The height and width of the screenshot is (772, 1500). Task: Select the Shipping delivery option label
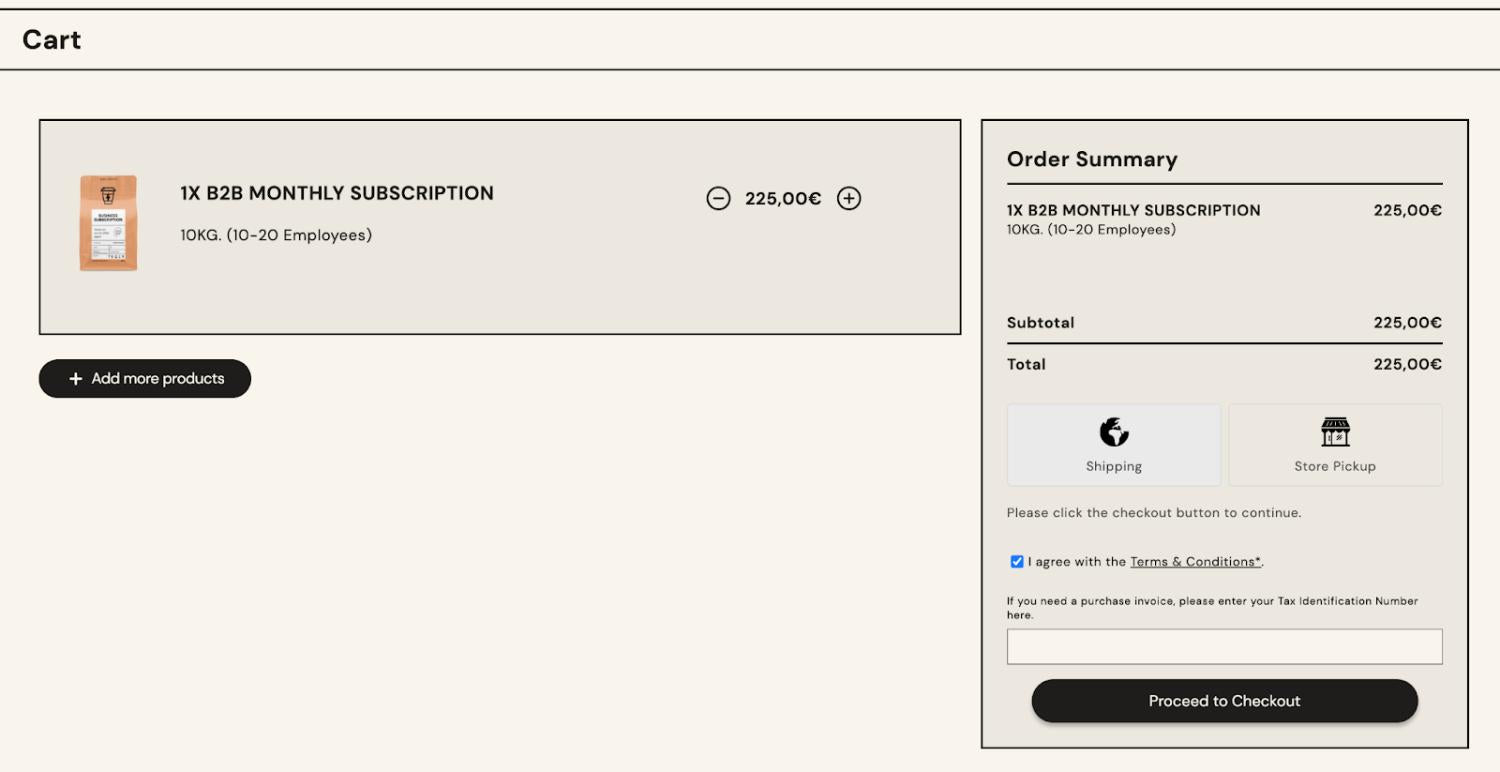point(1114,467)
